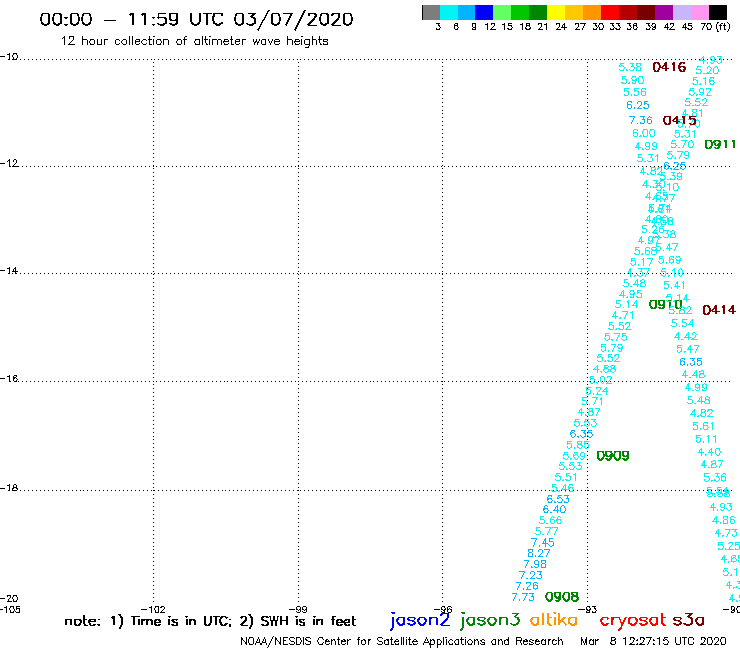Click the gray 3 ft legend swatch

(431, 12)
